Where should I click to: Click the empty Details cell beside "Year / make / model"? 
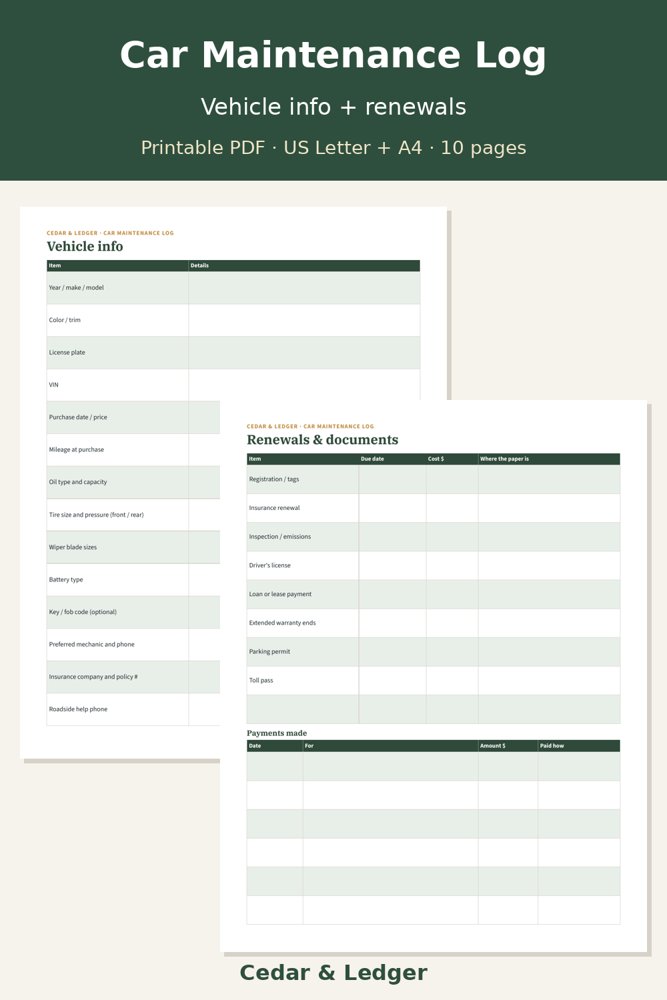(x=304, y=288)
